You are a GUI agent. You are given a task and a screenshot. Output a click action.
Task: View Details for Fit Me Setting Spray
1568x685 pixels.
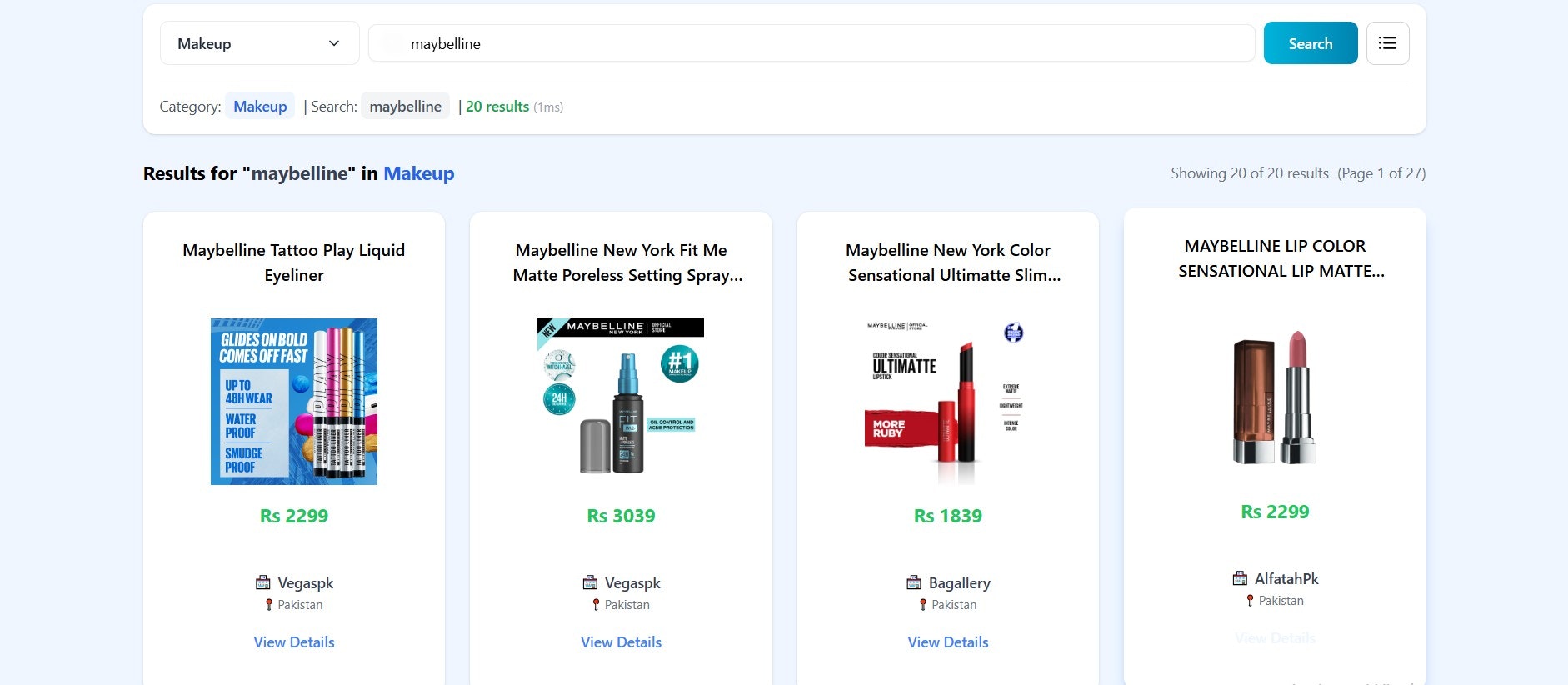(621, 642)
